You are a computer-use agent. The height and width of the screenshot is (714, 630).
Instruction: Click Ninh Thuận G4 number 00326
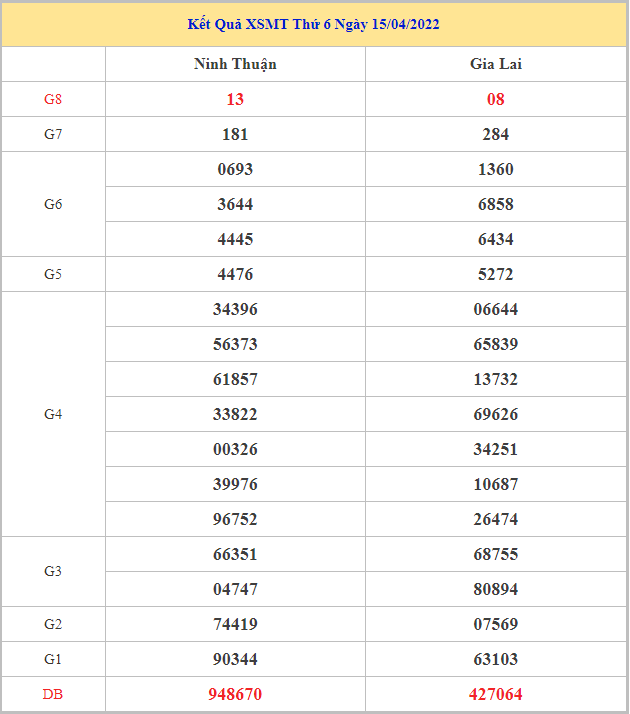pos(235,449)
